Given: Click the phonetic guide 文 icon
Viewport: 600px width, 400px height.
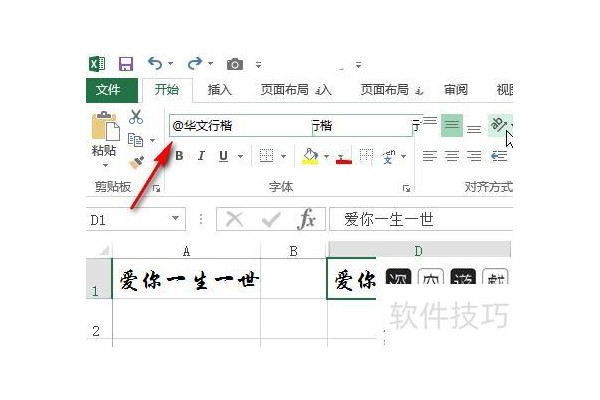Looking at the screenshot, I should pos(389,157).
